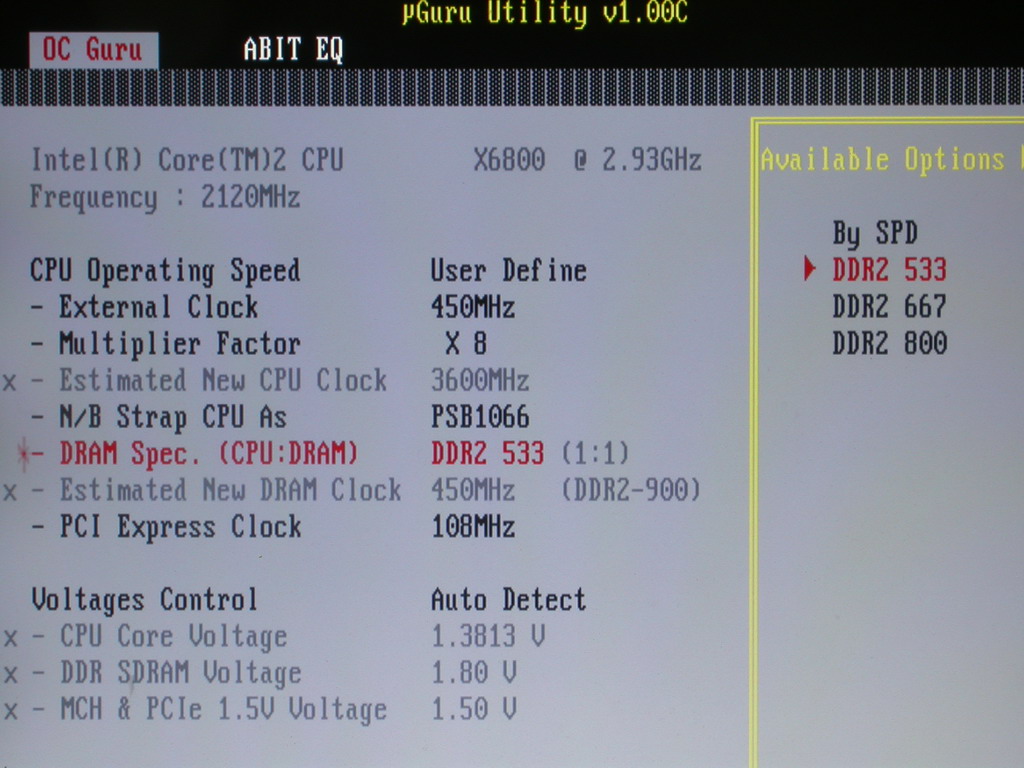
Task: Click the DDR SDRAM Voltage label
Action: (181, 673)
